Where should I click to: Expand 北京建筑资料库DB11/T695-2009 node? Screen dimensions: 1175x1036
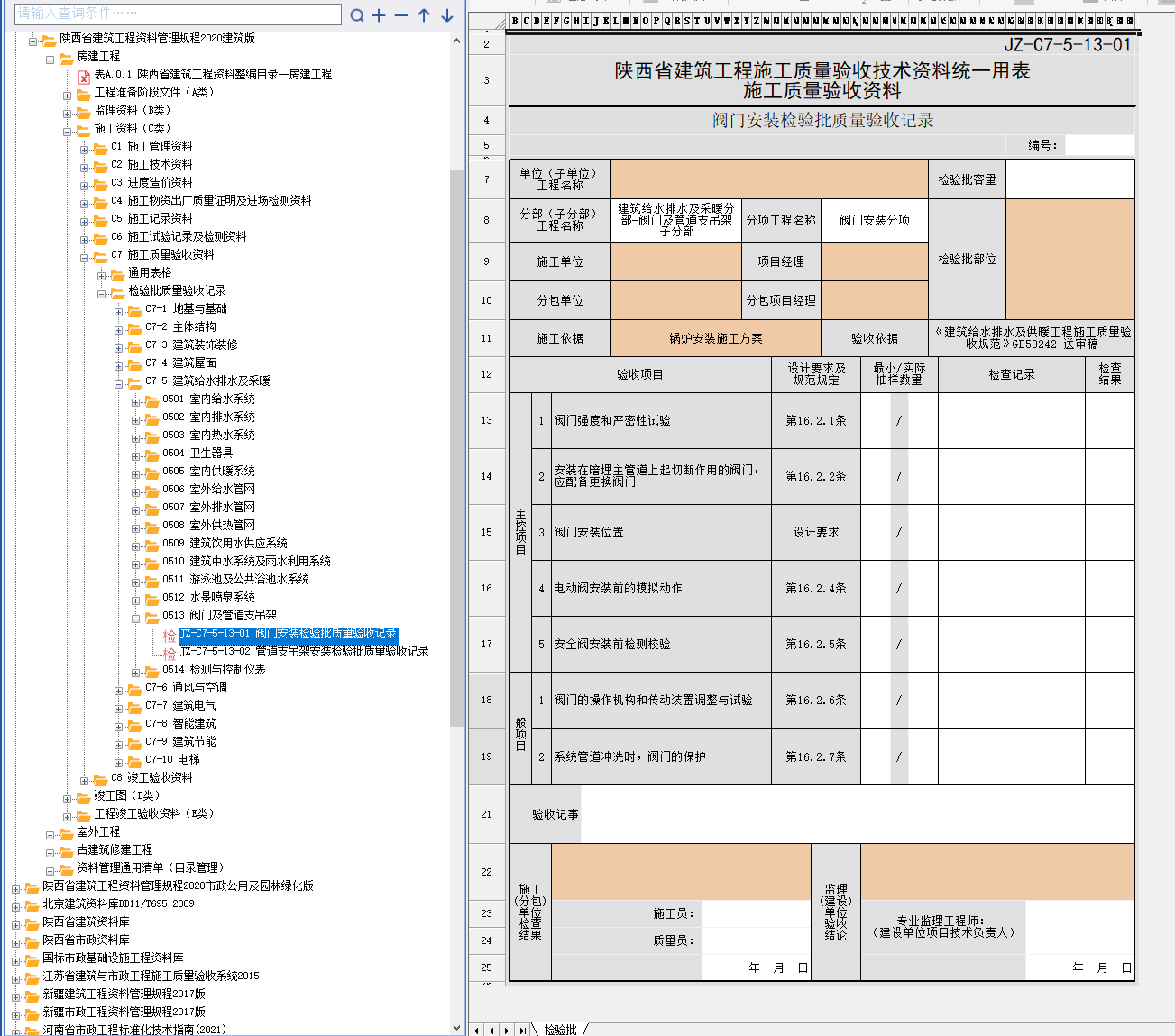16,906
